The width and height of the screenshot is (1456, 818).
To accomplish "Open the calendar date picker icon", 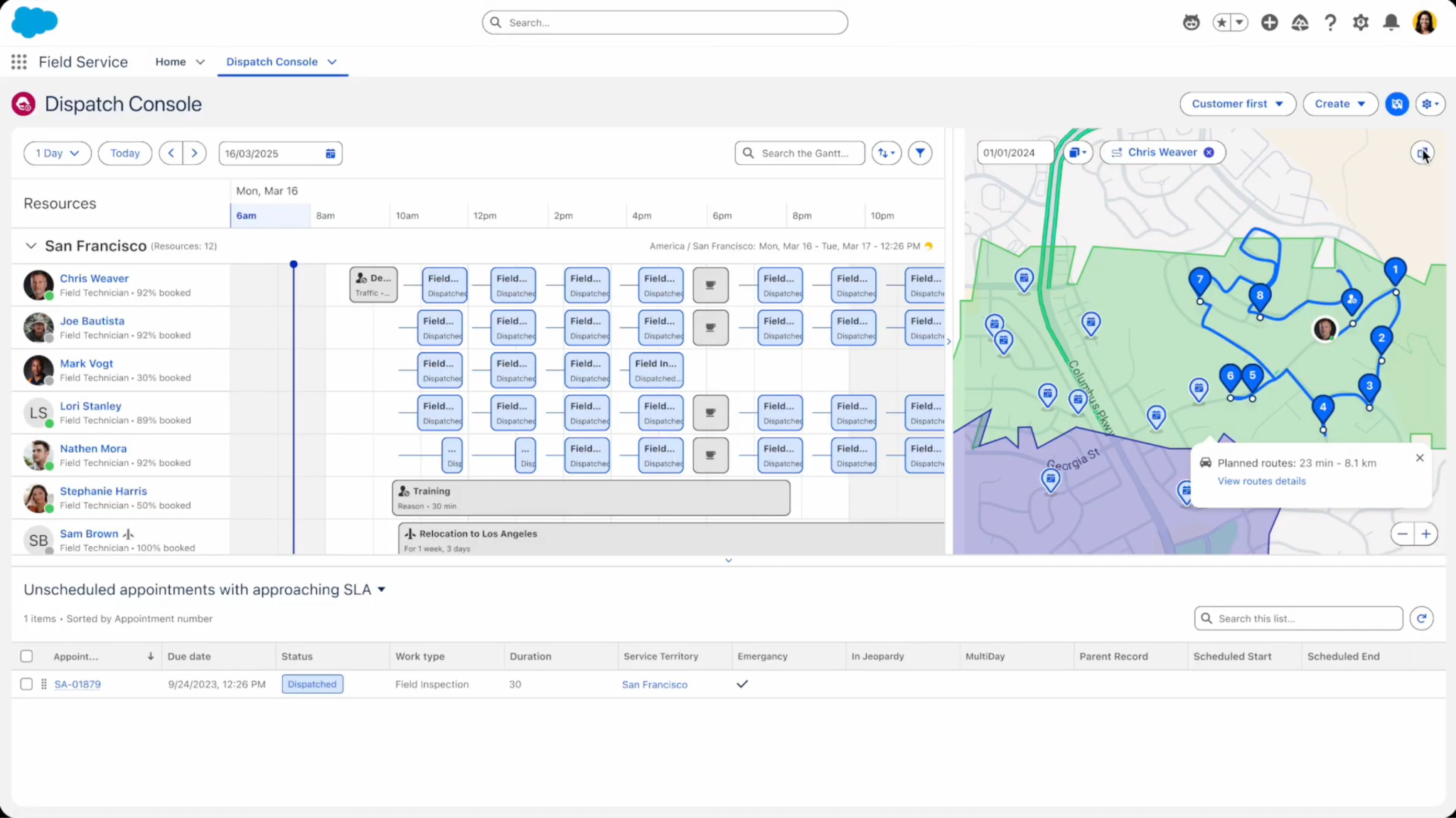I will (x=331, y=154).
